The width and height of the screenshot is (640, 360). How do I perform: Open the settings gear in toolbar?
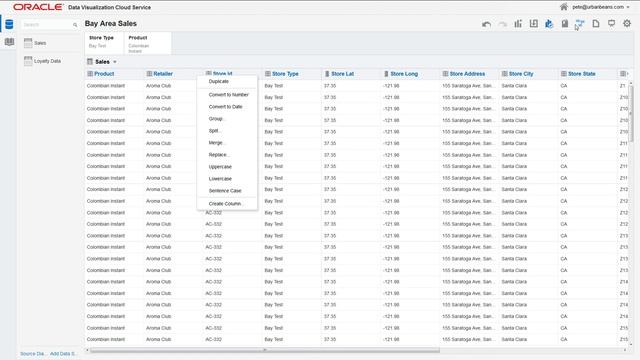[x=627, y=24]
